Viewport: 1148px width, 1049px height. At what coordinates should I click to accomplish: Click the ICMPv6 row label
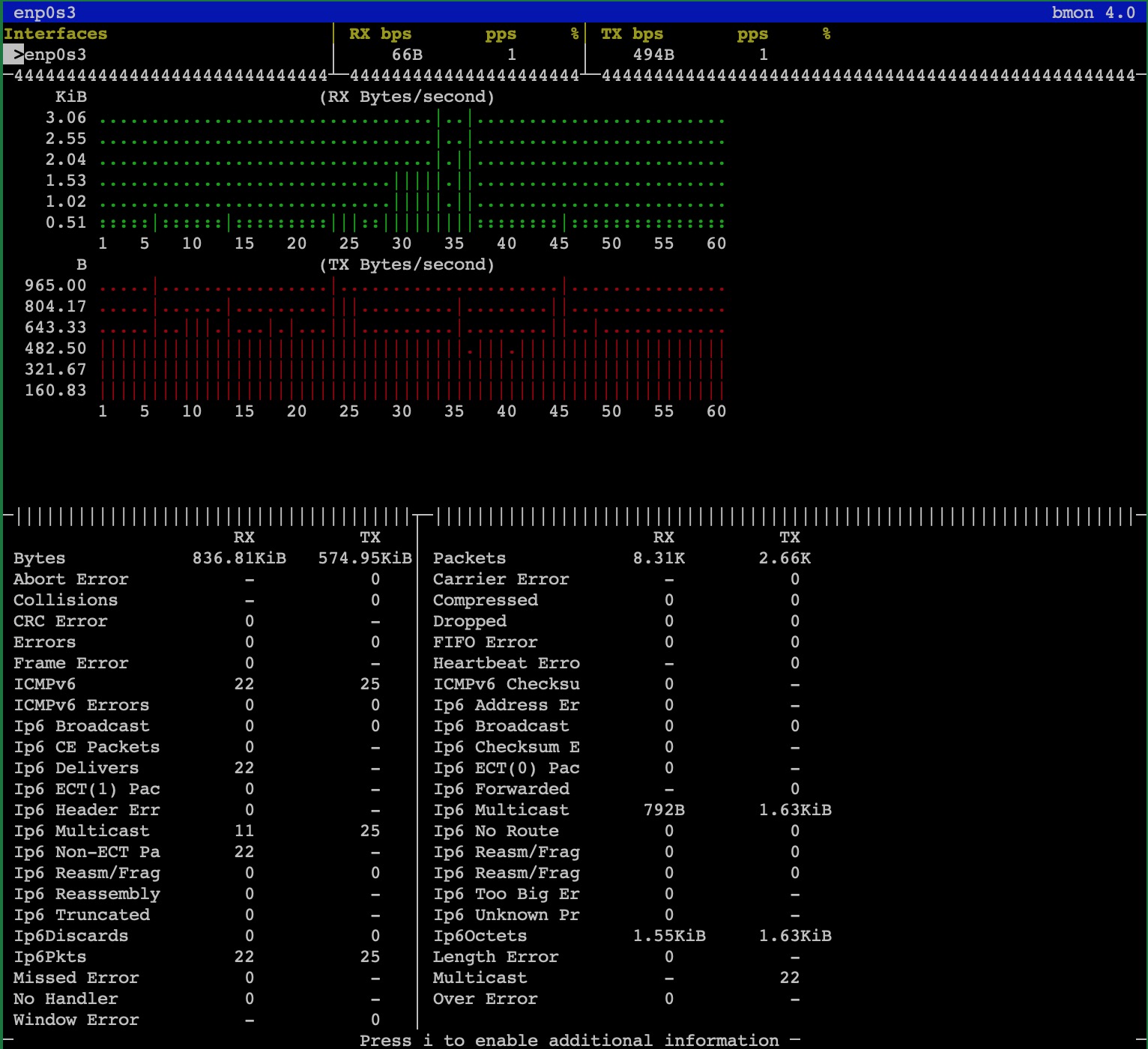(x=45, y=684)
